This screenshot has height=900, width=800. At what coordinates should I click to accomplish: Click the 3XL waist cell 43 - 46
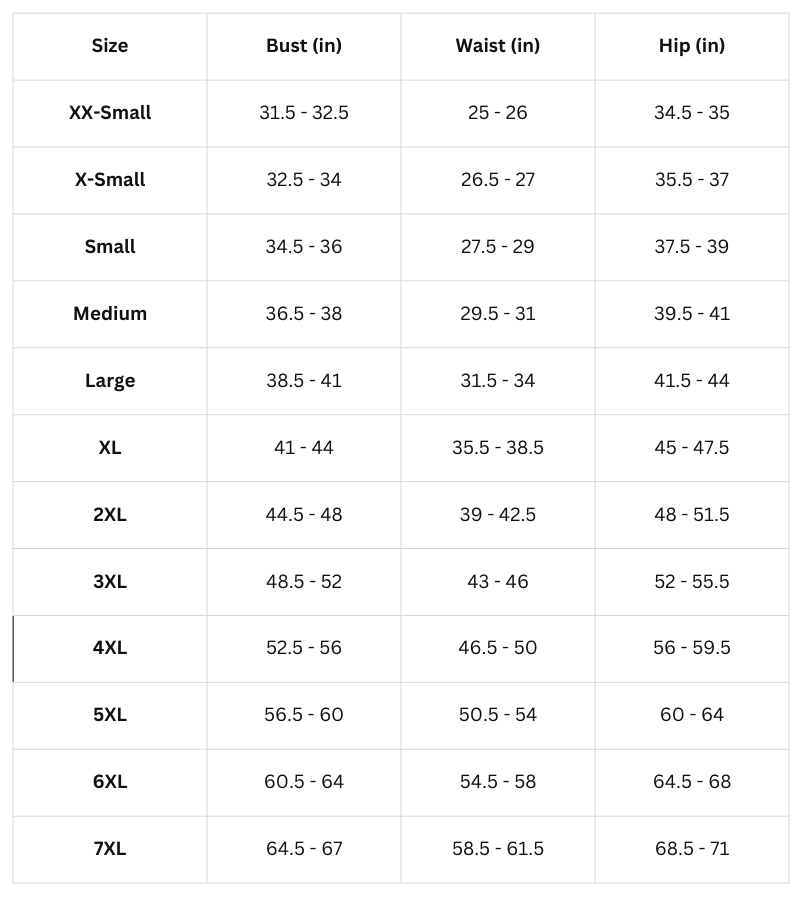[x=498, y=581]
